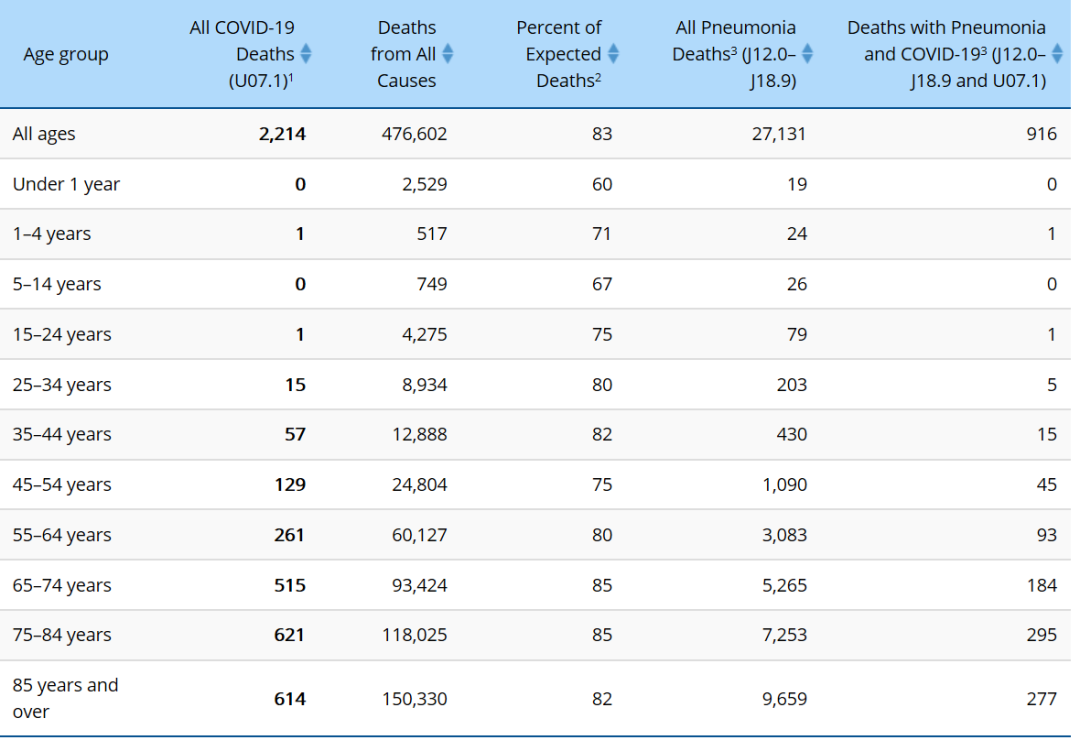Click the 60,127 deaths value
The height and width of the screenshot is (740, 1080).
pyautogui.click(x=420, y=535)
